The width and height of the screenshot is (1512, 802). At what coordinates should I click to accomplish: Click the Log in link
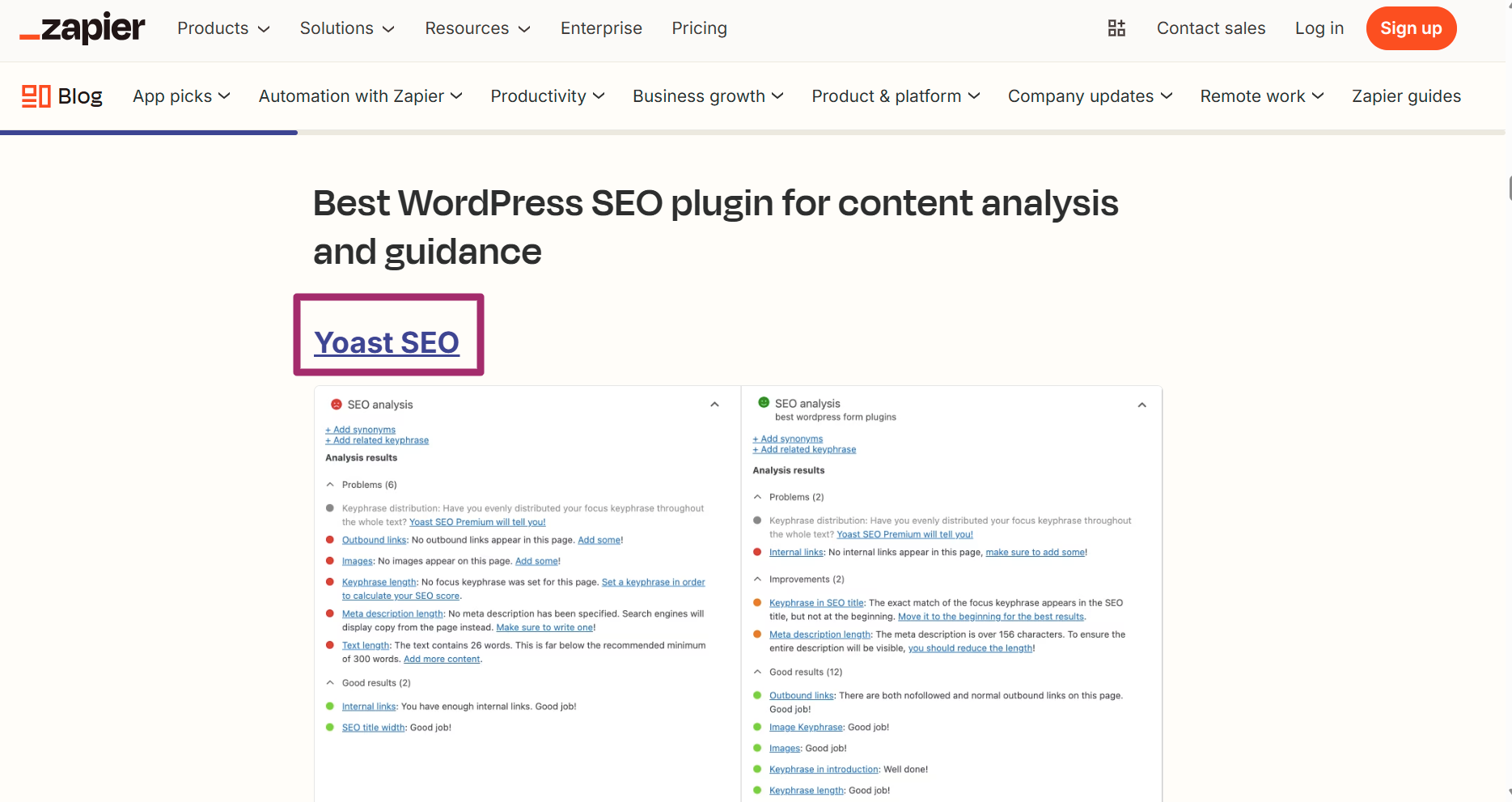1319,28
